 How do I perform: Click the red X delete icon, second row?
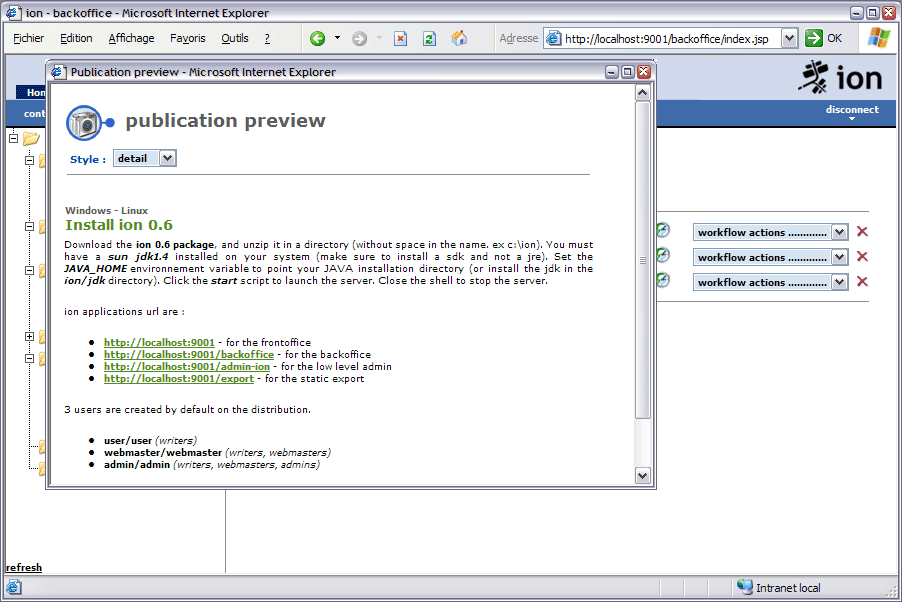tap(862, 256)
